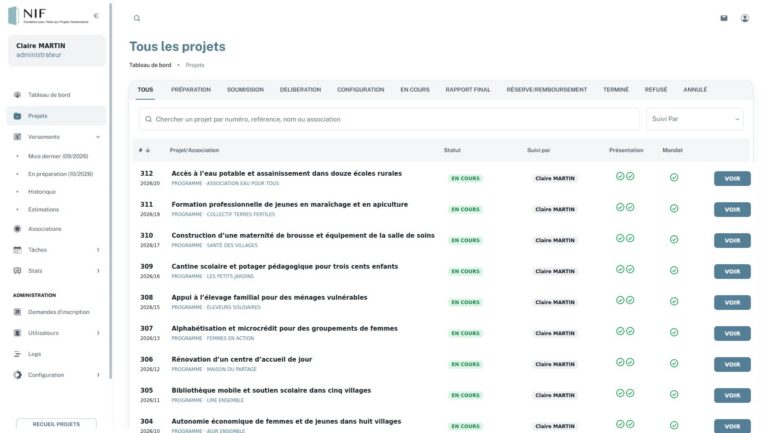Click the Logs icon in sidebar

pos(17,354)
